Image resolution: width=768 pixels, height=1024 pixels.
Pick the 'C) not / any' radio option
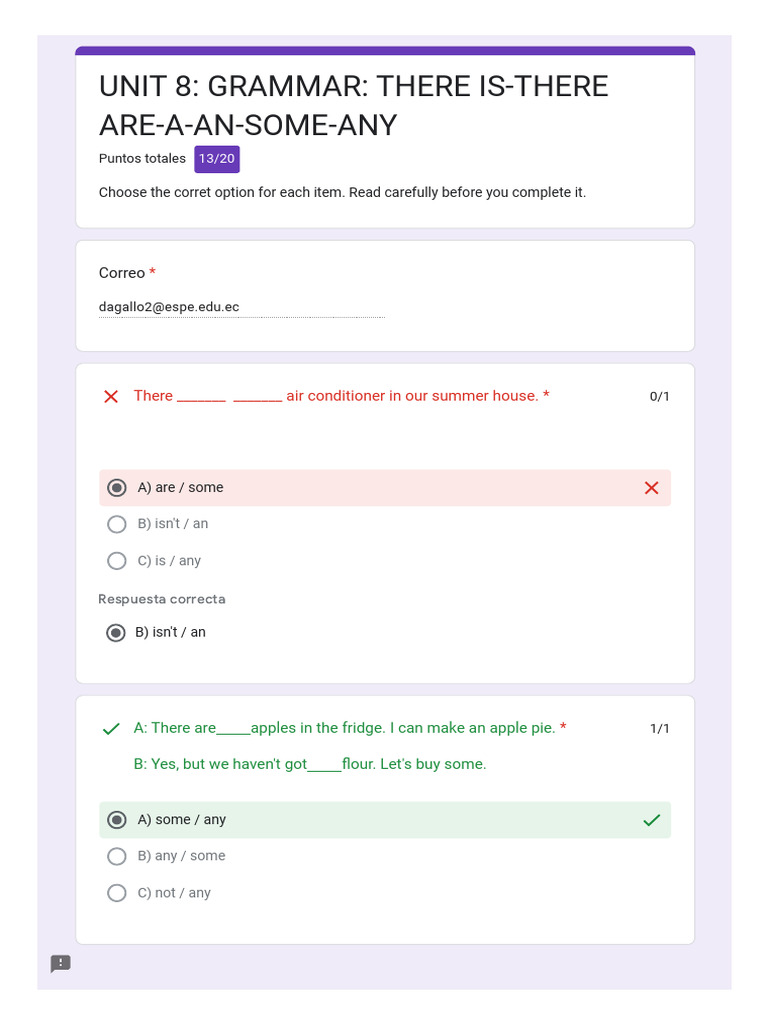point(117,893)
